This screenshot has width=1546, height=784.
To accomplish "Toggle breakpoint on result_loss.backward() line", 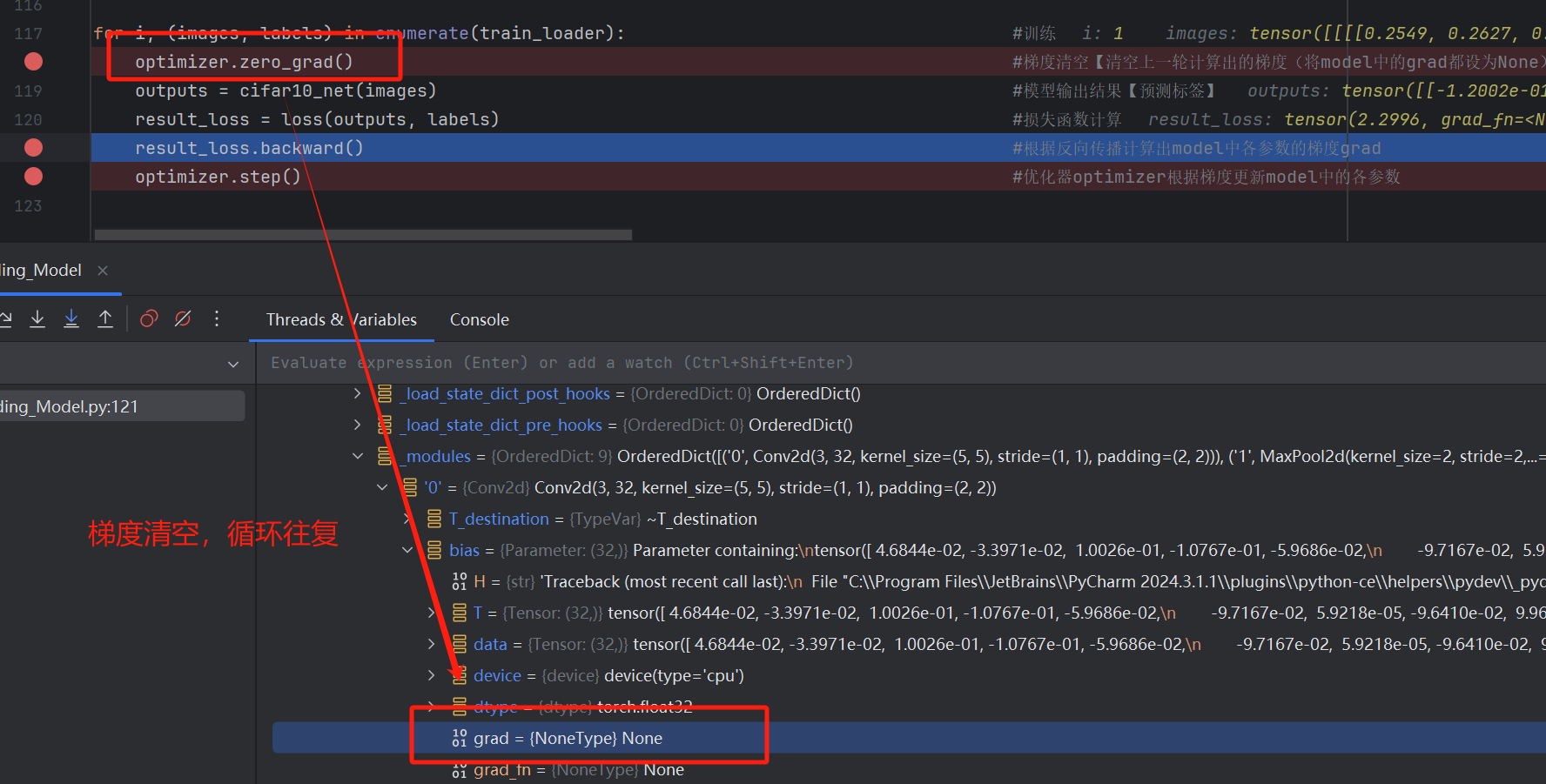I will (x=33, y=148).
